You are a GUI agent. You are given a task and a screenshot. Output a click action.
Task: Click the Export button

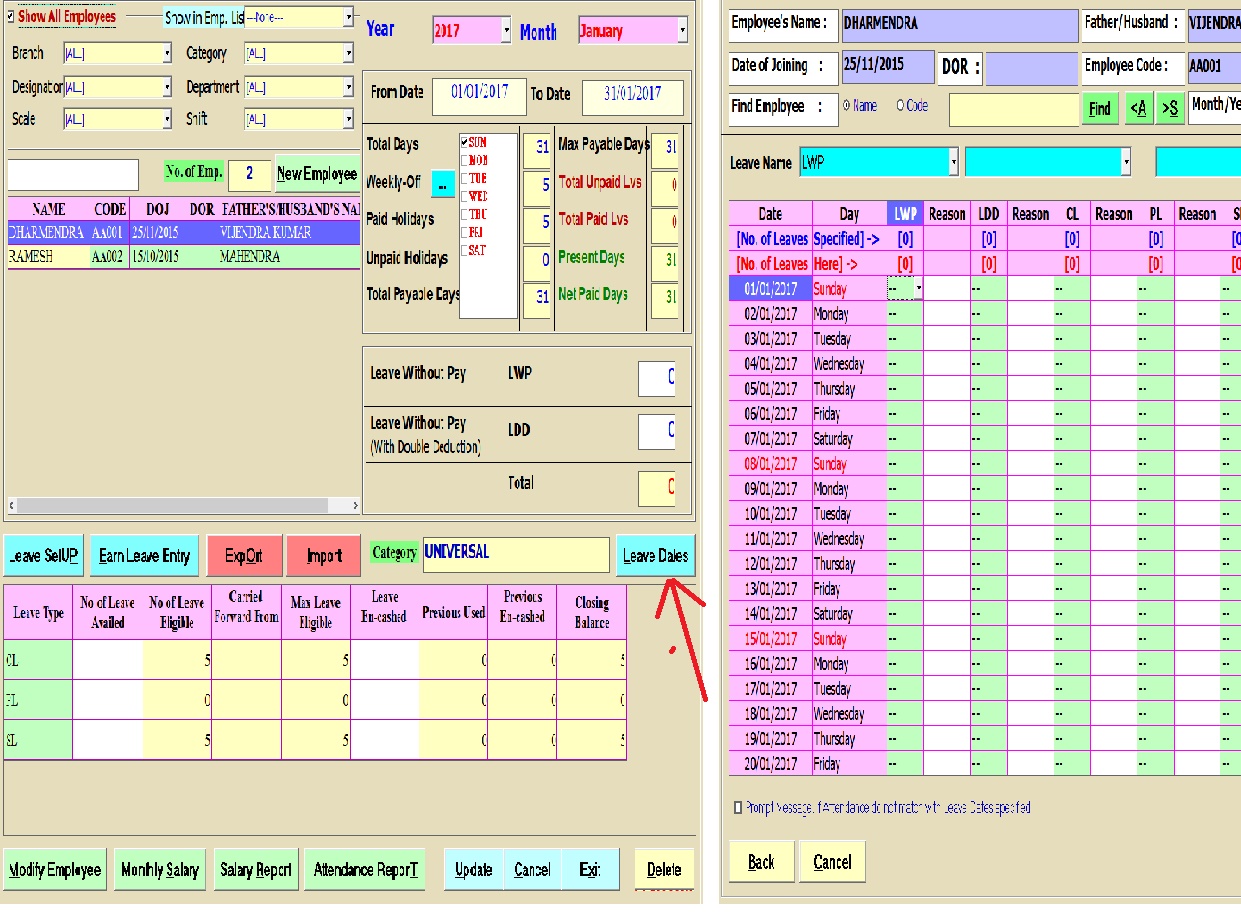(244, 556)
